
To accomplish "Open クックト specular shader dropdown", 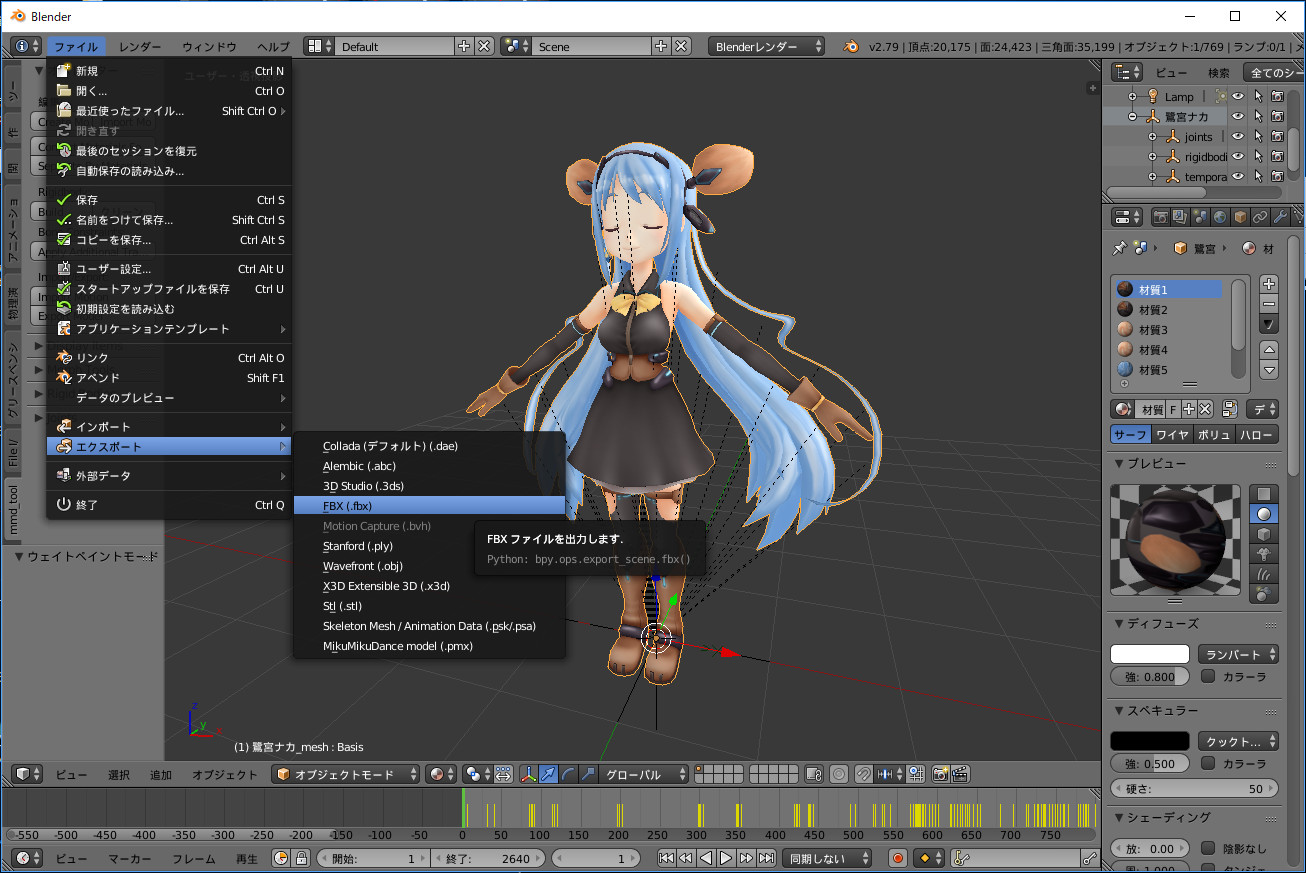I will click(x=1239, y=741).
